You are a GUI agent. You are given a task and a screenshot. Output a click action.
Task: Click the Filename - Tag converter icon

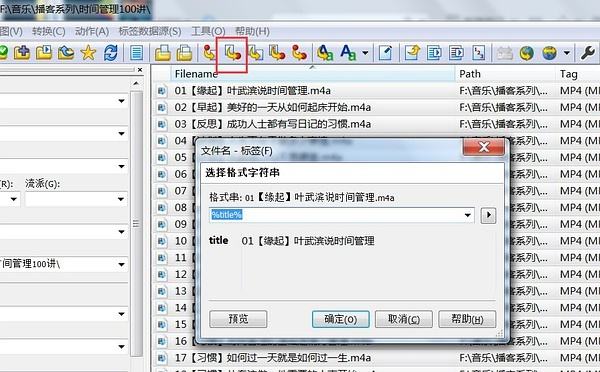(232, 53)
